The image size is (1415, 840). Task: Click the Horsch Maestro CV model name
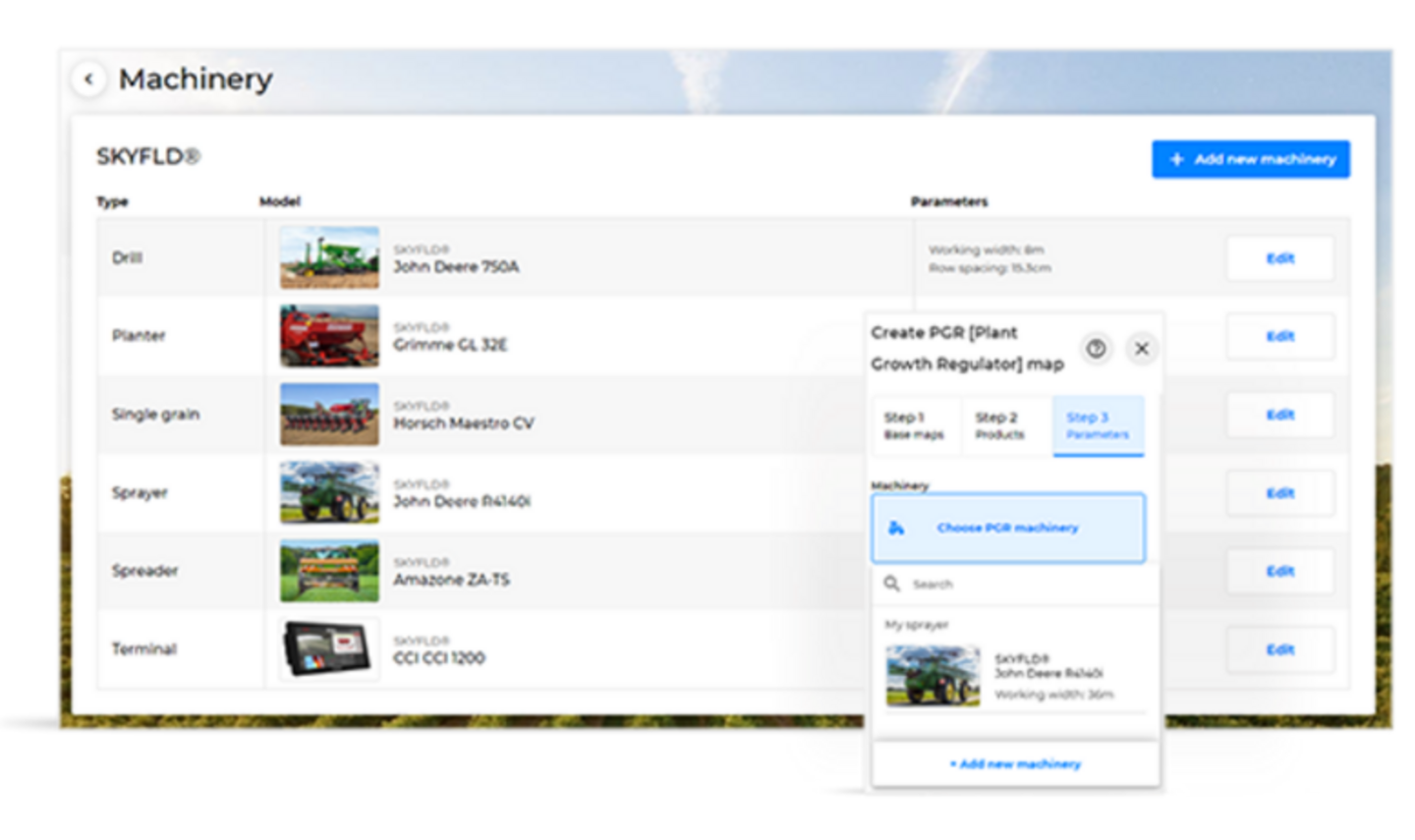[464, 423]
